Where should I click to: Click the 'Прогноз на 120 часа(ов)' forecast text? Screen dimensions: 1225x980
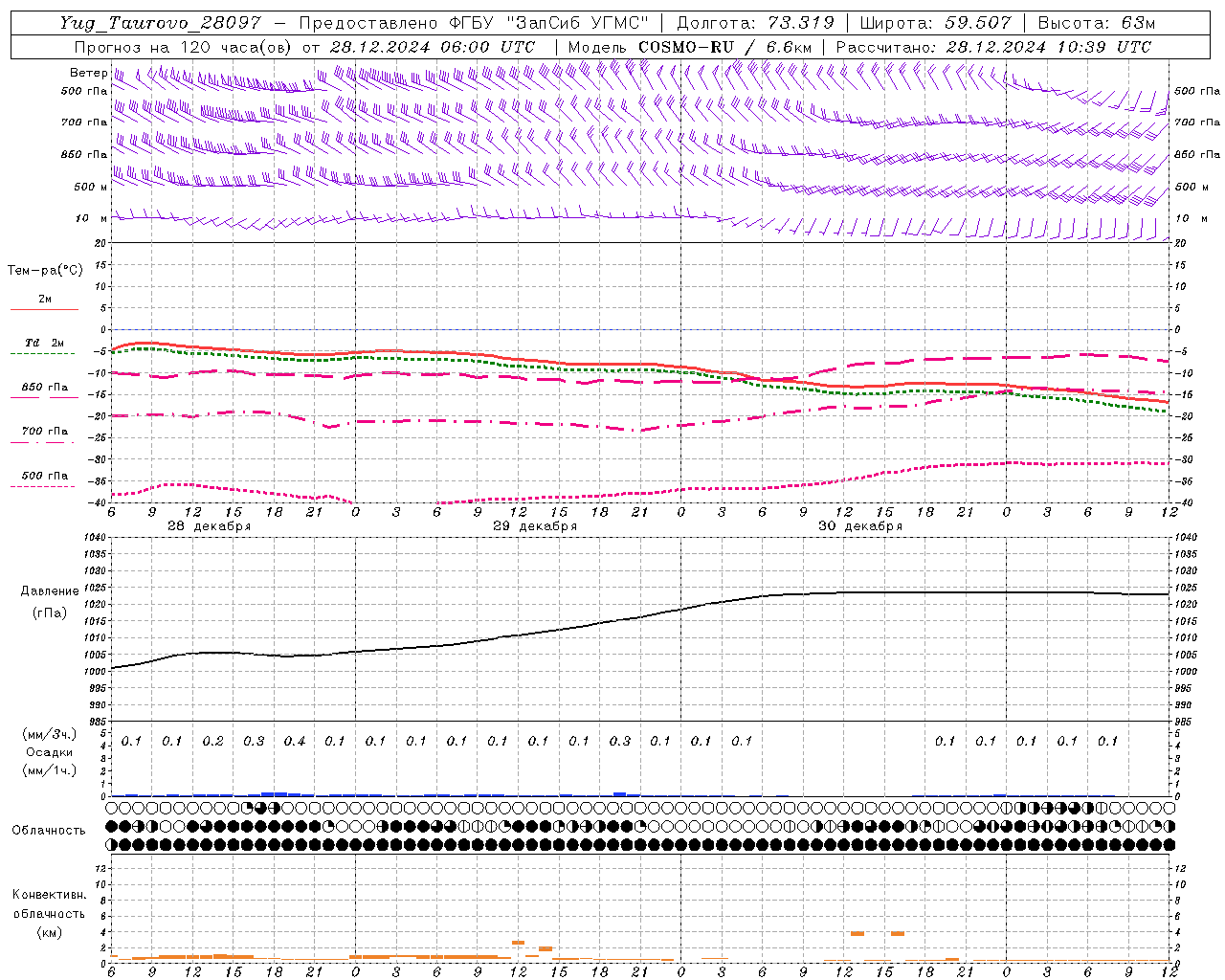(183, 47)
